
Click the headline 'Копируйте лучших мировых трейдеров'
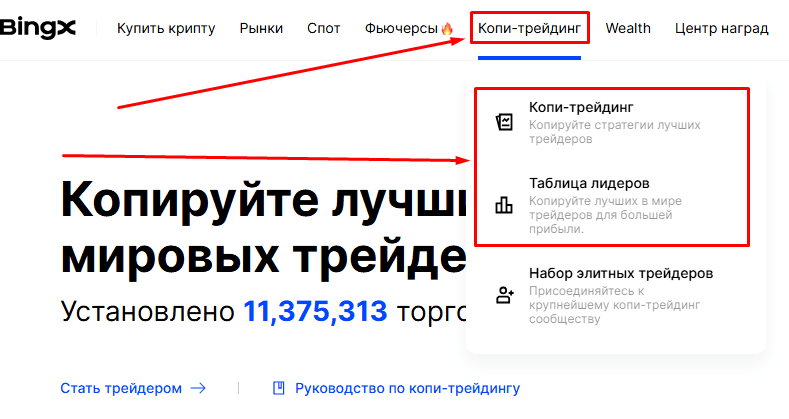pos(264,229)
